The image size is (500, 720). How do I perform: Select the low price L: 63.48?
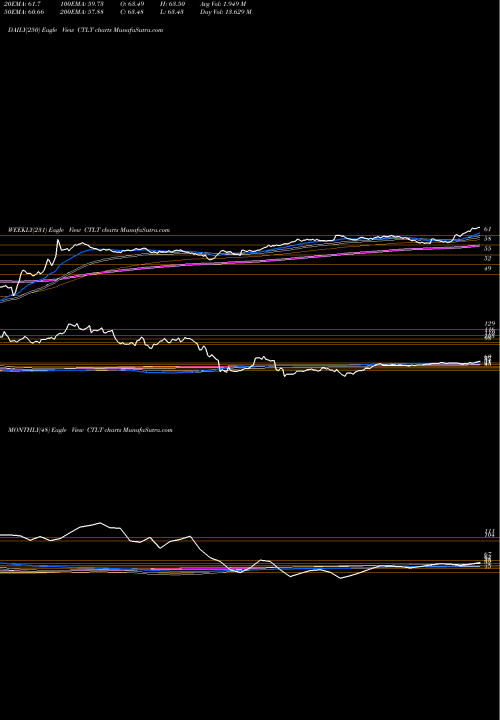(x=174, y=12)
